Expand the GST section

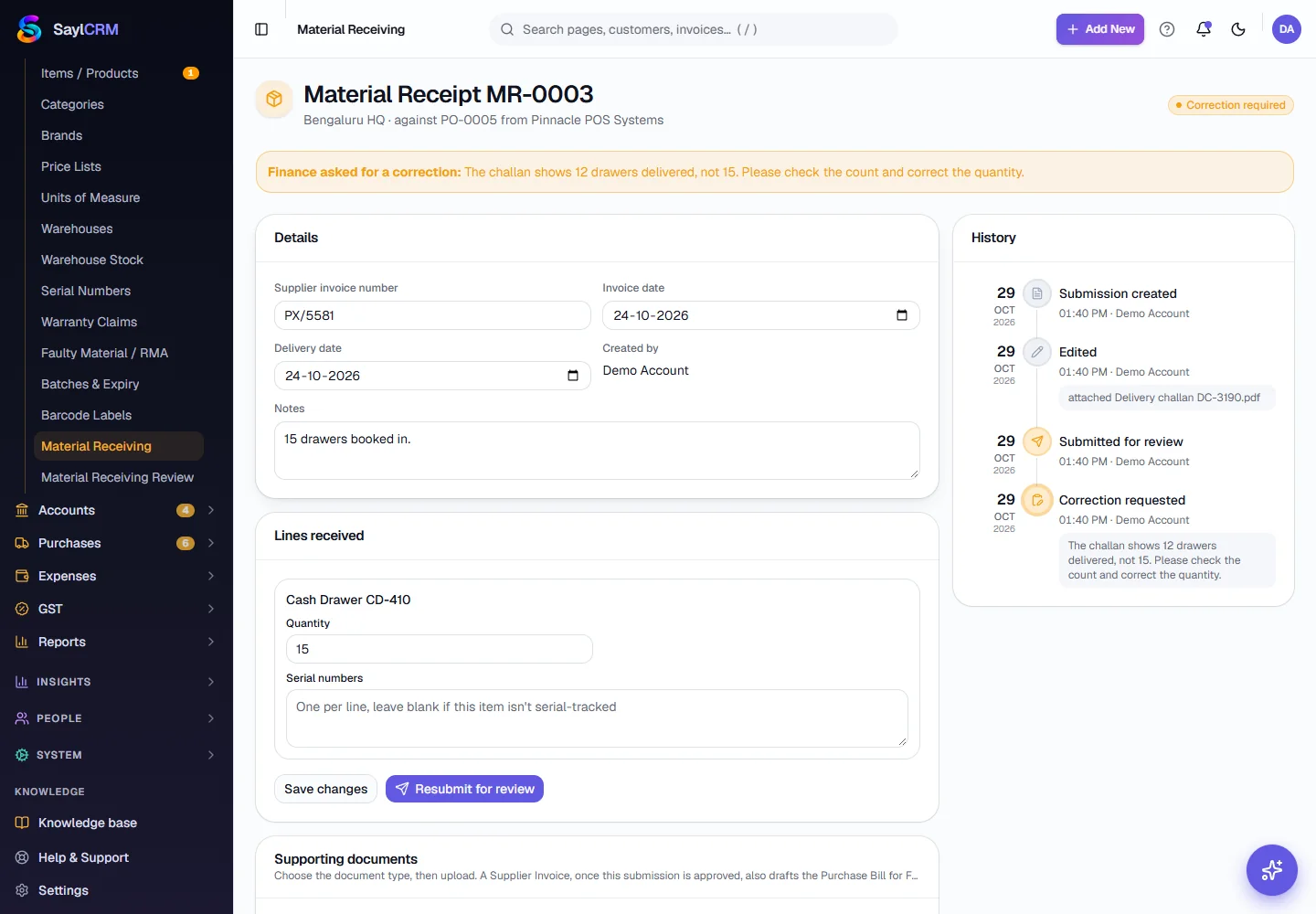click(116, 609)
